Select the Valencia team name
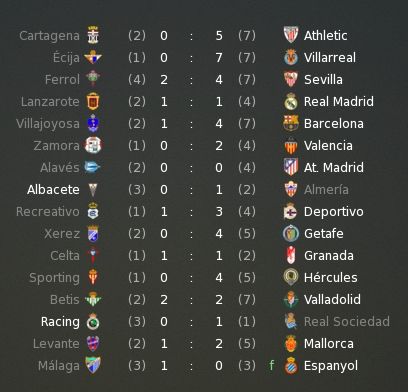 click(x=328, y=145)
